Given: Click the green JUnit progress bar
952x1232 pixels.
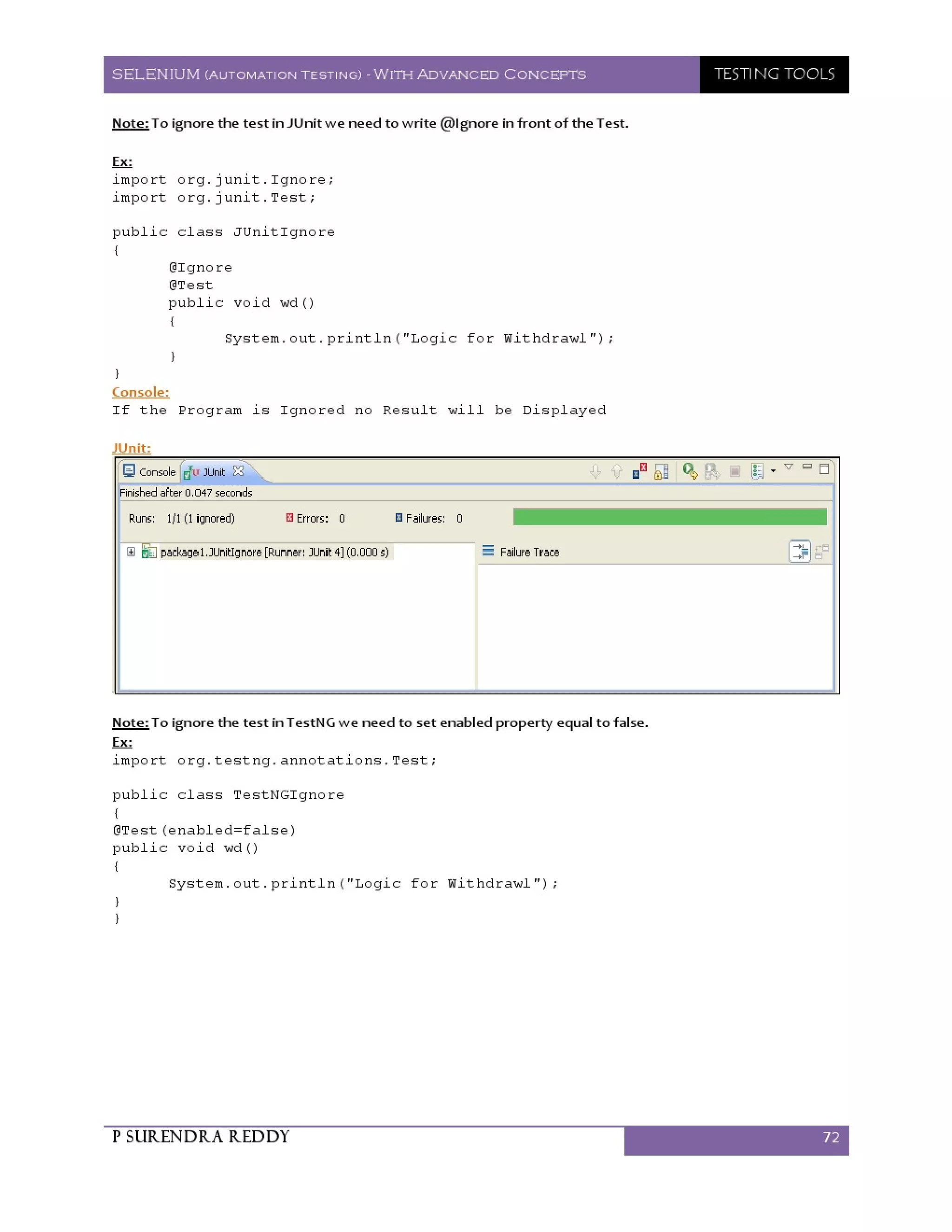Looking at the screenshot, I should tap(669, 517).
